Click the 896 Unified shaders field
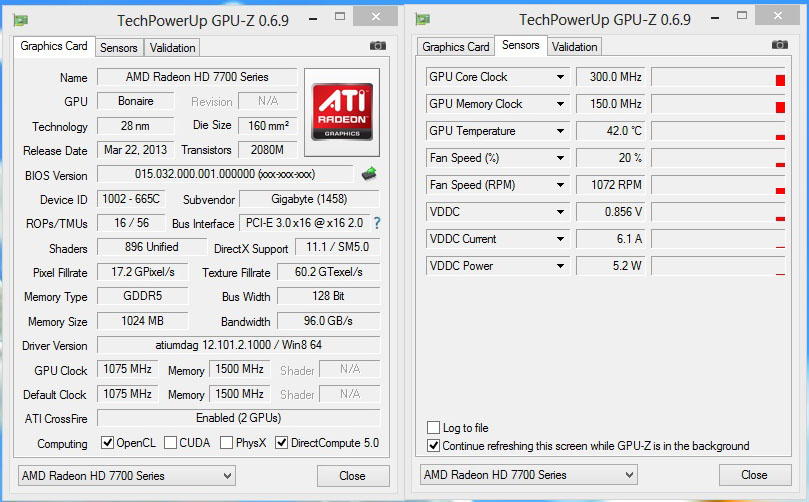The width and height of the screenshot is (809, 502). pyautogui.click(x=152, y=247)
